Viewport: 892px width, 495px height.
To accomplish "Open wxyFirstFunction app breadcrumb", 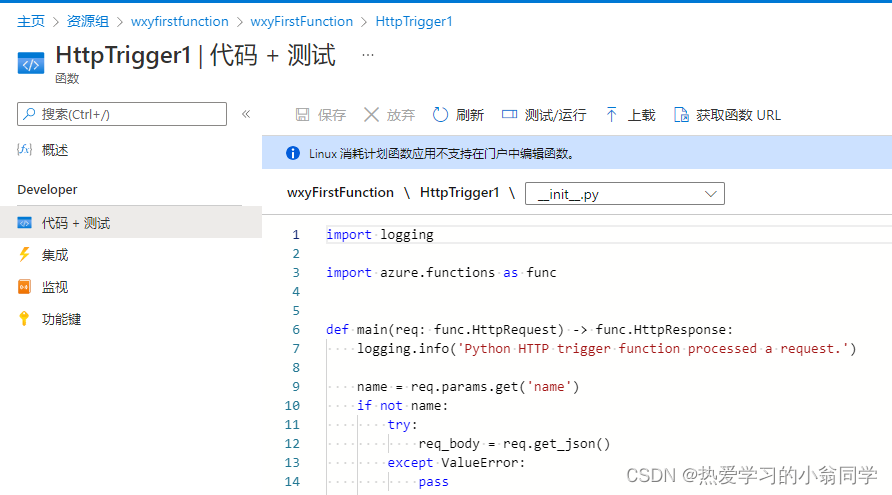I will coord(302,22).
